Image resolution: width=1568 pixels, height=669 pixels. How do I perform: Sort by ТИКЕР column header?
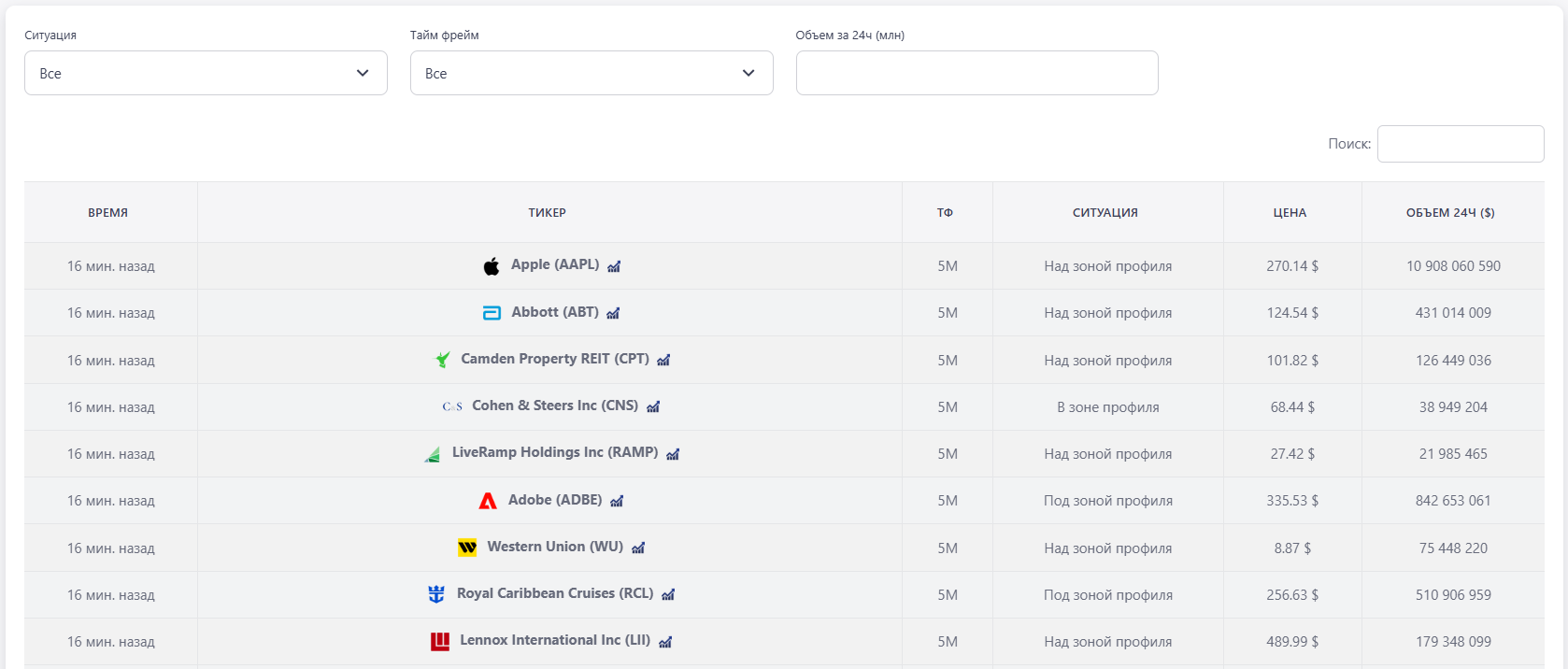click(548, 213)
